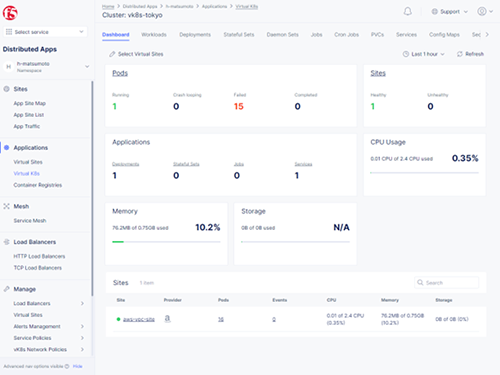Click the Mesh section icon in sidebar

click(x=6, y=206)
